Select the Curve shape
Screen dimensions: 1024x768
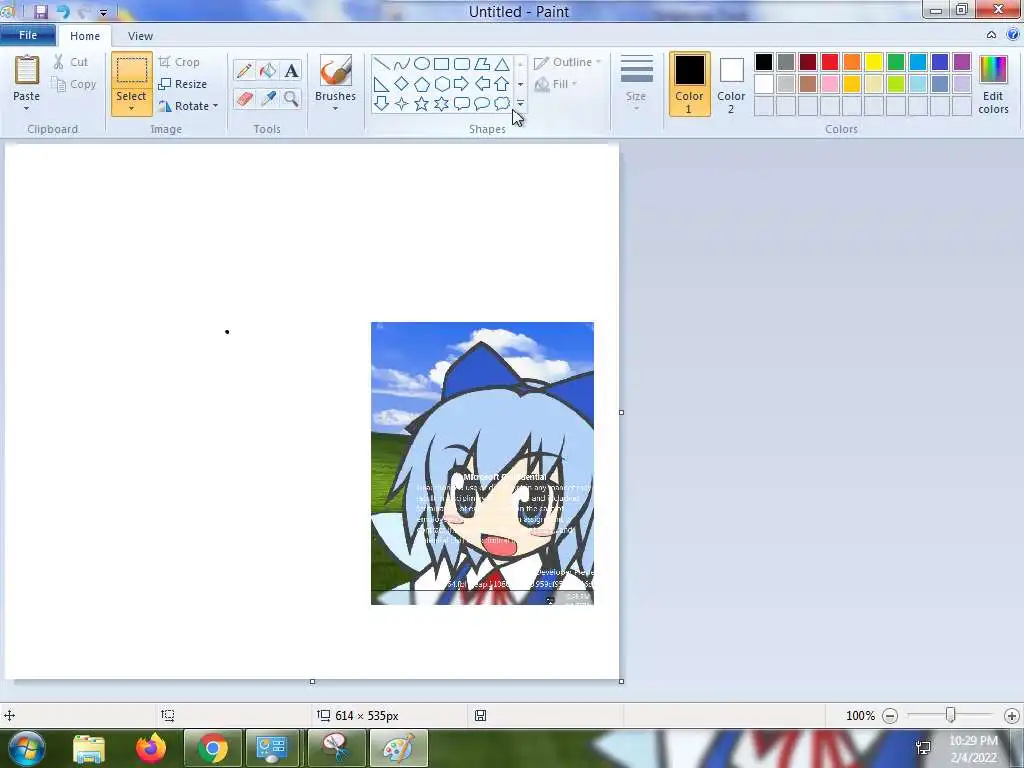[402, 64]
